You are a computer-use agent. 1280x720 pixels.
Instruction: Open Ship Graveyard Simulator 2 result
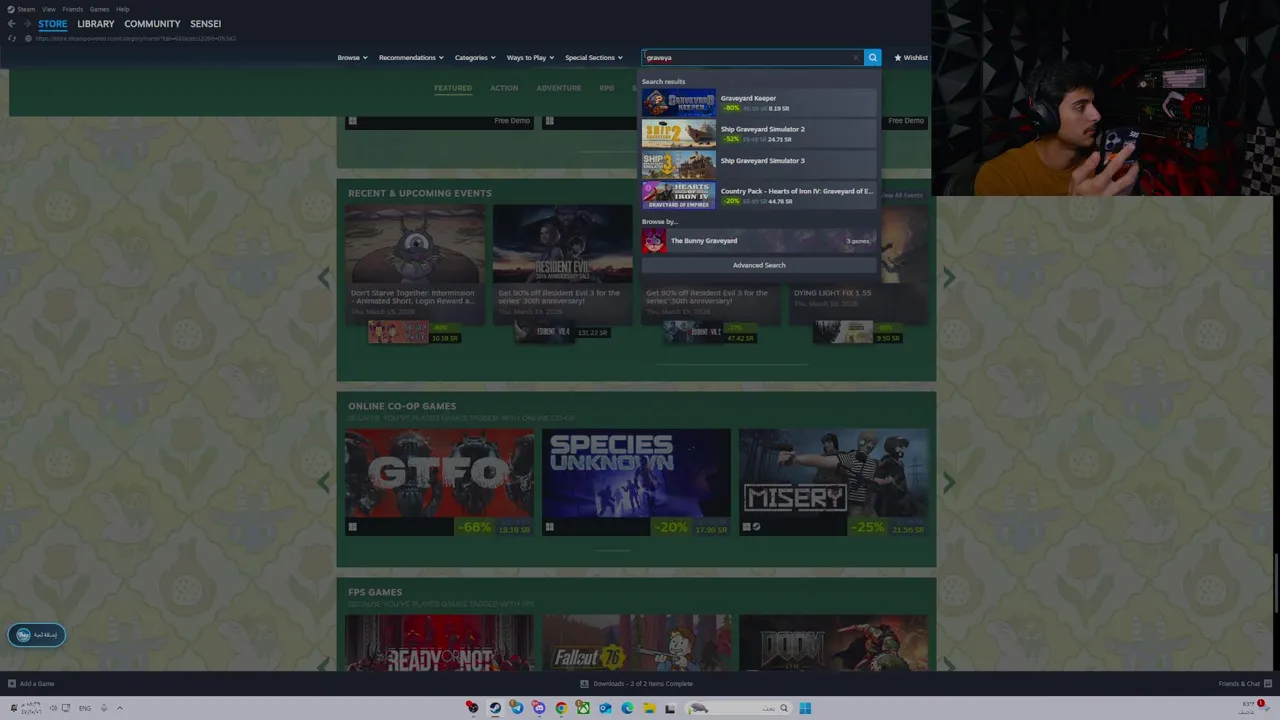pyautogui.click(x=759, y=134)
